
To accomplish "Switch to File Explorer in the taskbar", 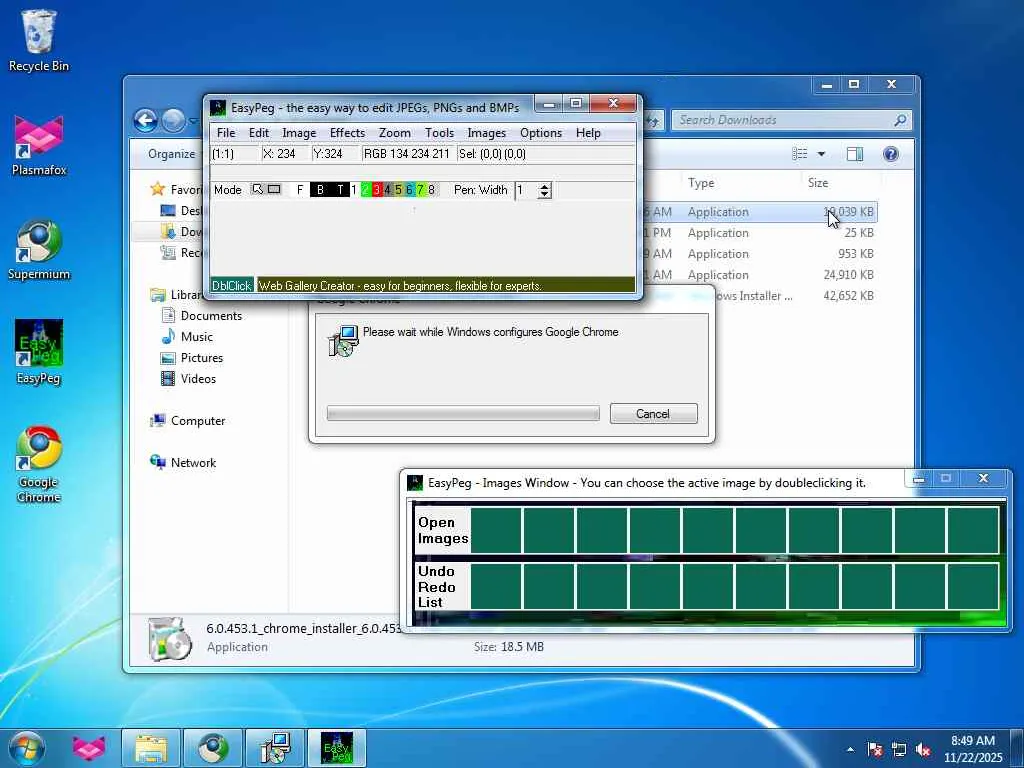I will 151,748.
